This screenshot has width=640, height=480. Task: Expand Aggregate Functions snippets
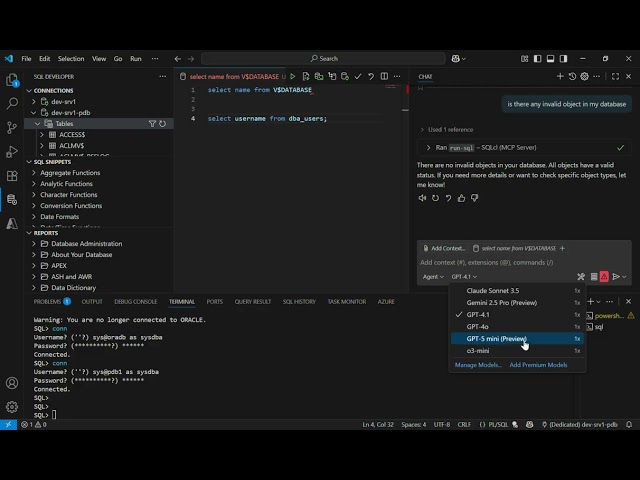click(34, 173)
